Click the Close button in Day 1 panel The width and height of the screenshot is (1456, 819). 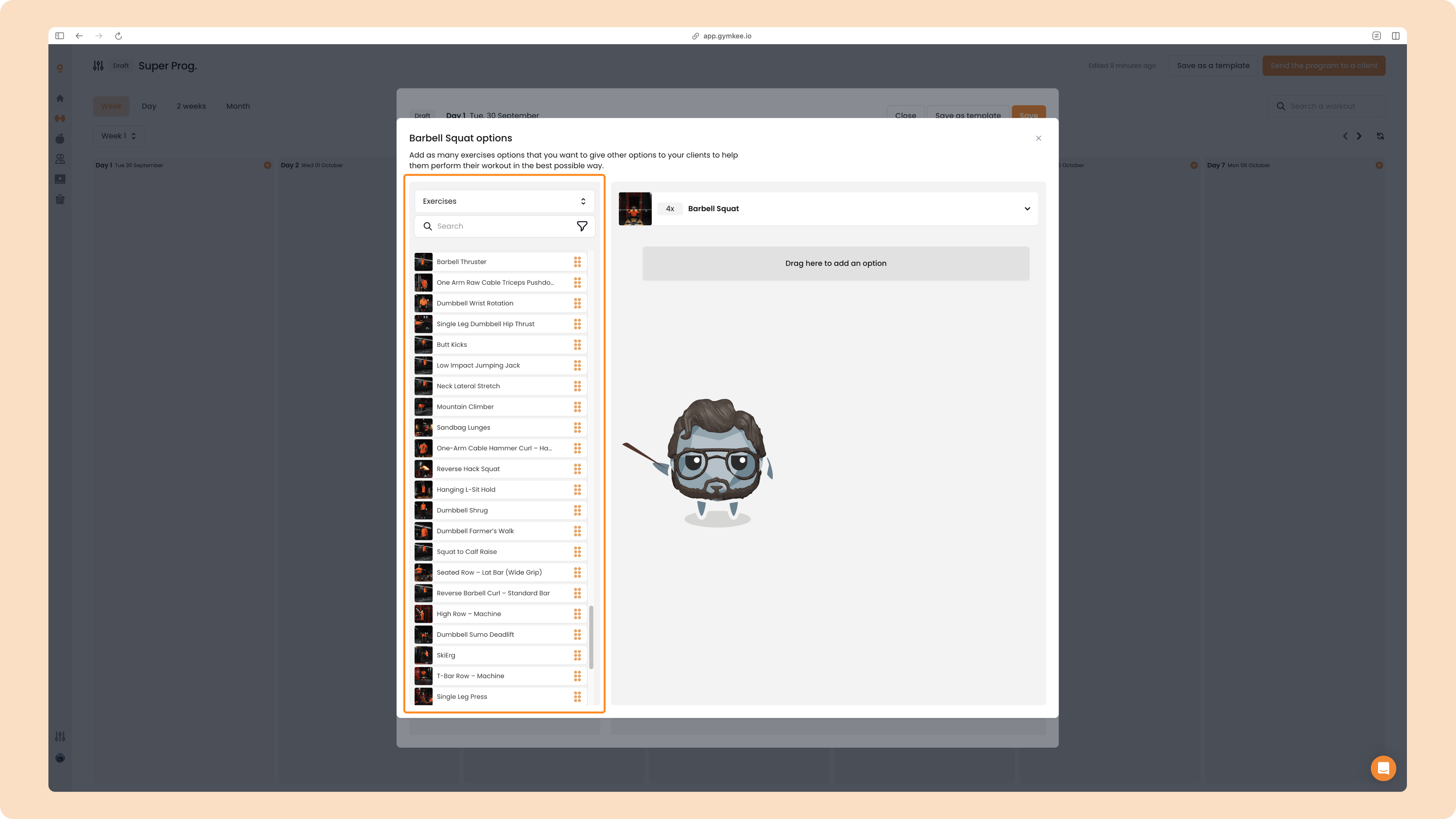(905, 112)
